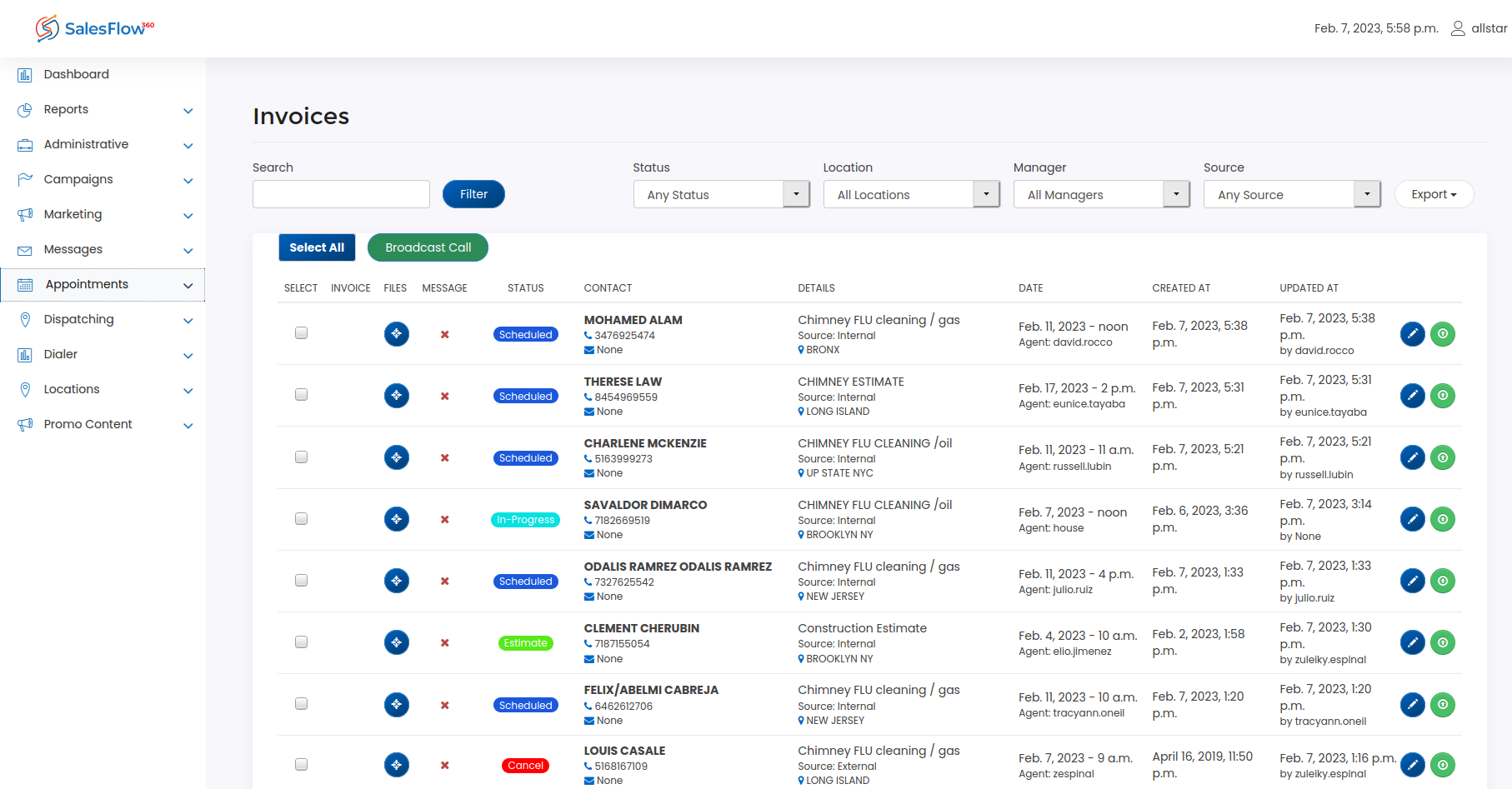The width and height of the screenshot is (1512, 789).
Task: Click the Broadcast Call button
Action: click(428, 247)
